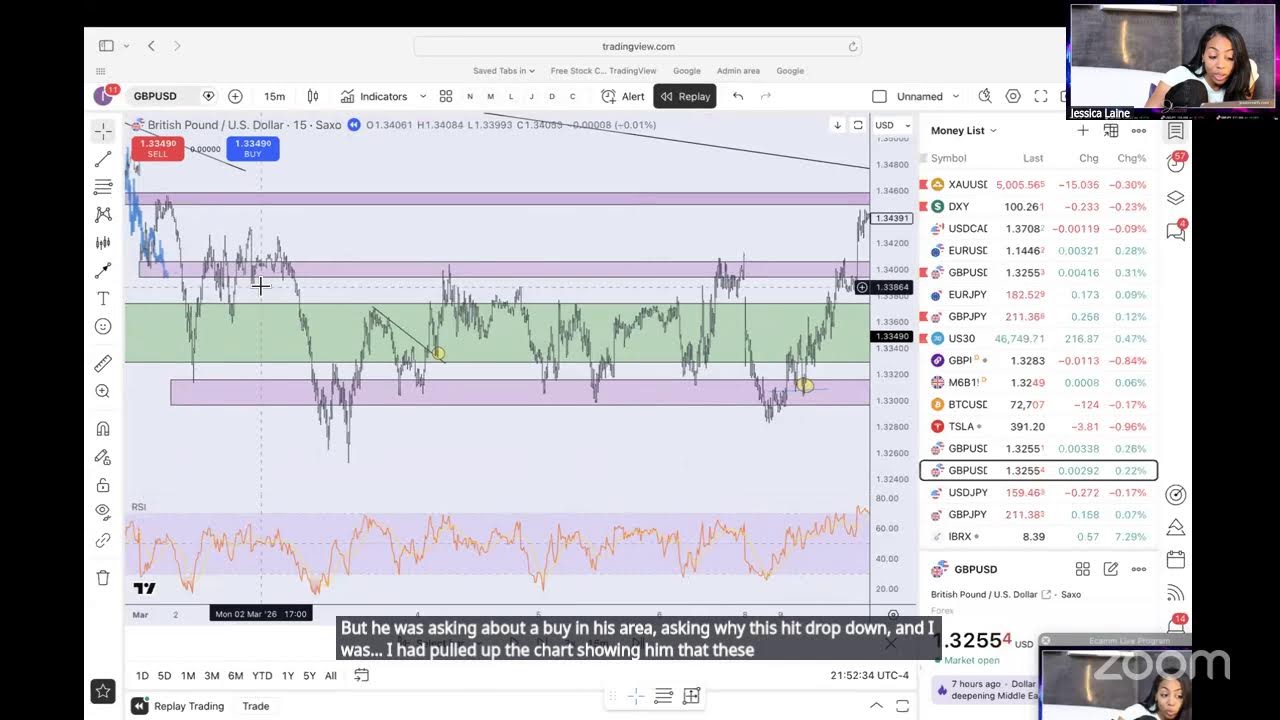Open the chart patterns tool
The height and width of the screenshot is (720, 1280).
point(103,215)
